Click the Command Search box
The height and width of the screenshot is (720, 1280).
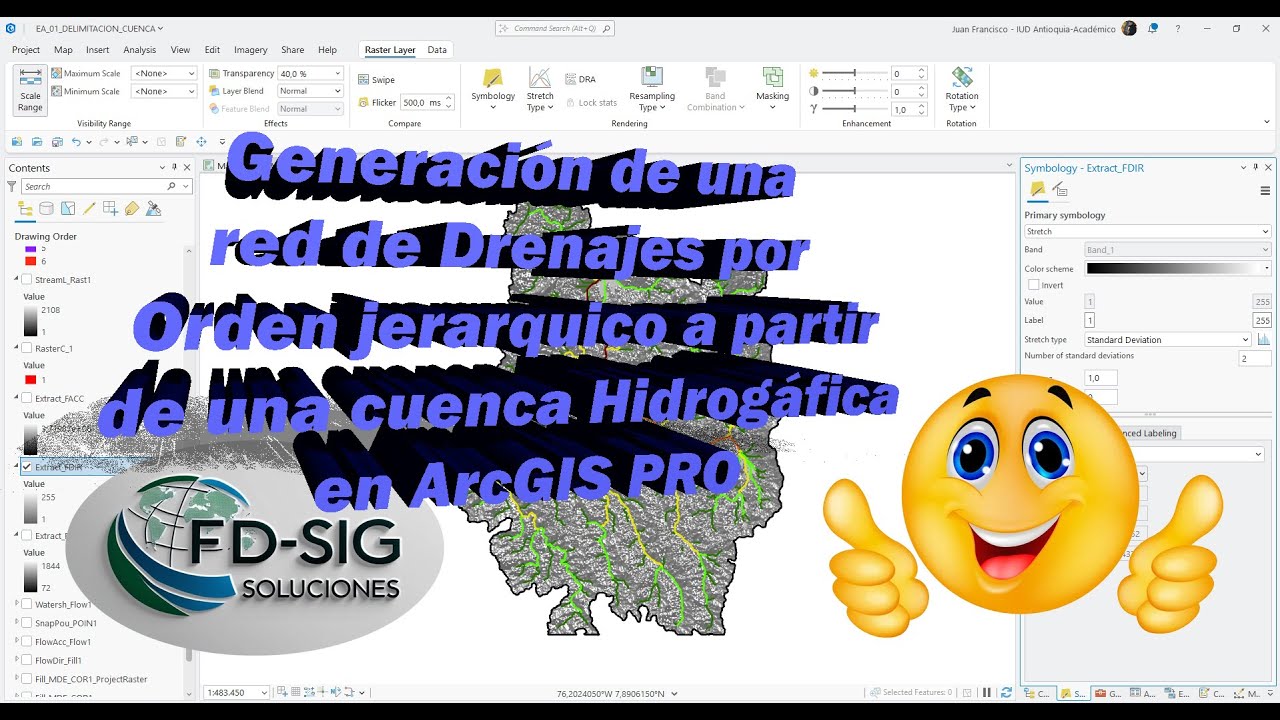[x=555, y=29]
